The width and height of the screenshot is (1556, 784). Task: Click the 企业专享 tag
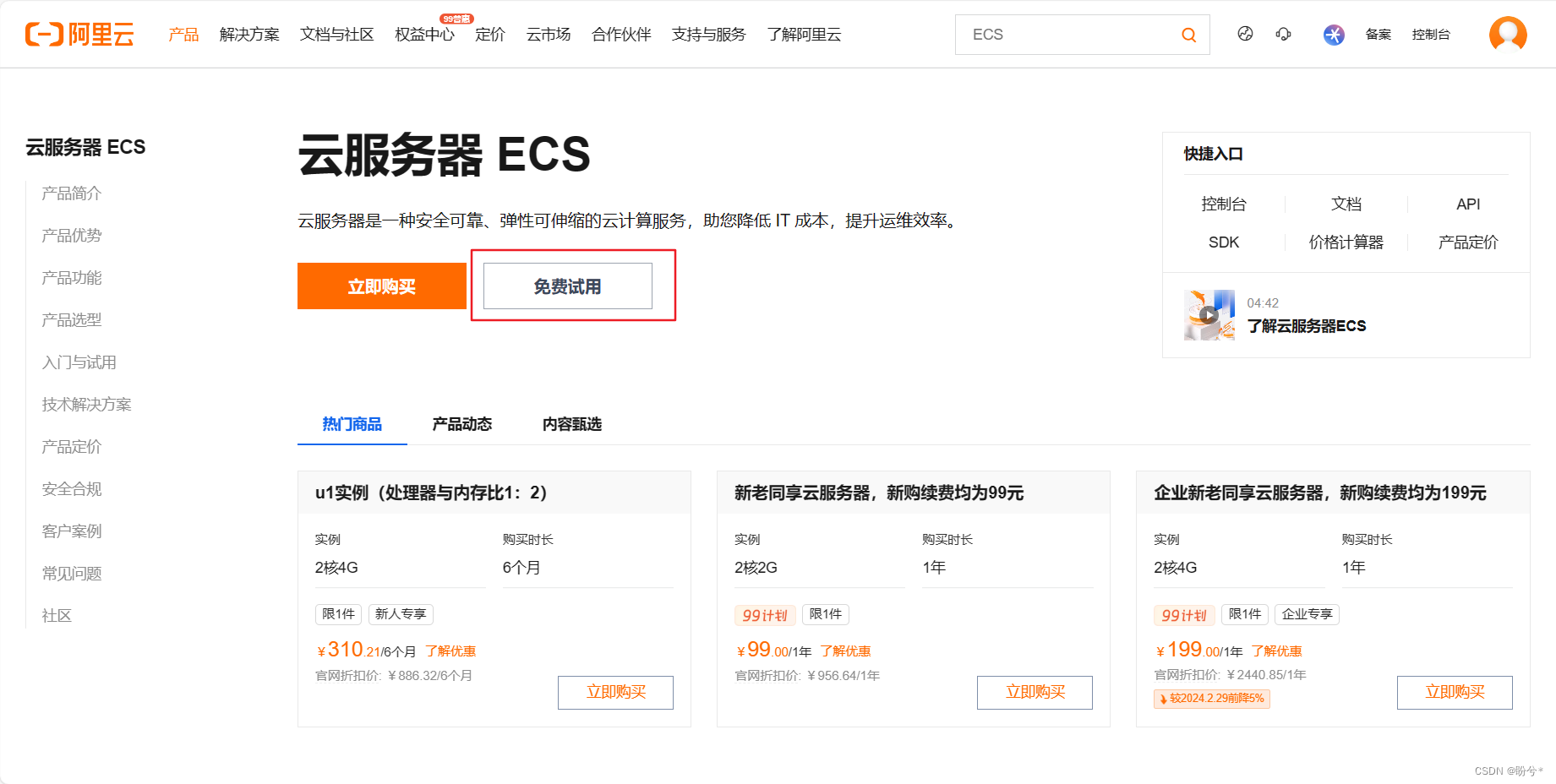coord(1307,614)
